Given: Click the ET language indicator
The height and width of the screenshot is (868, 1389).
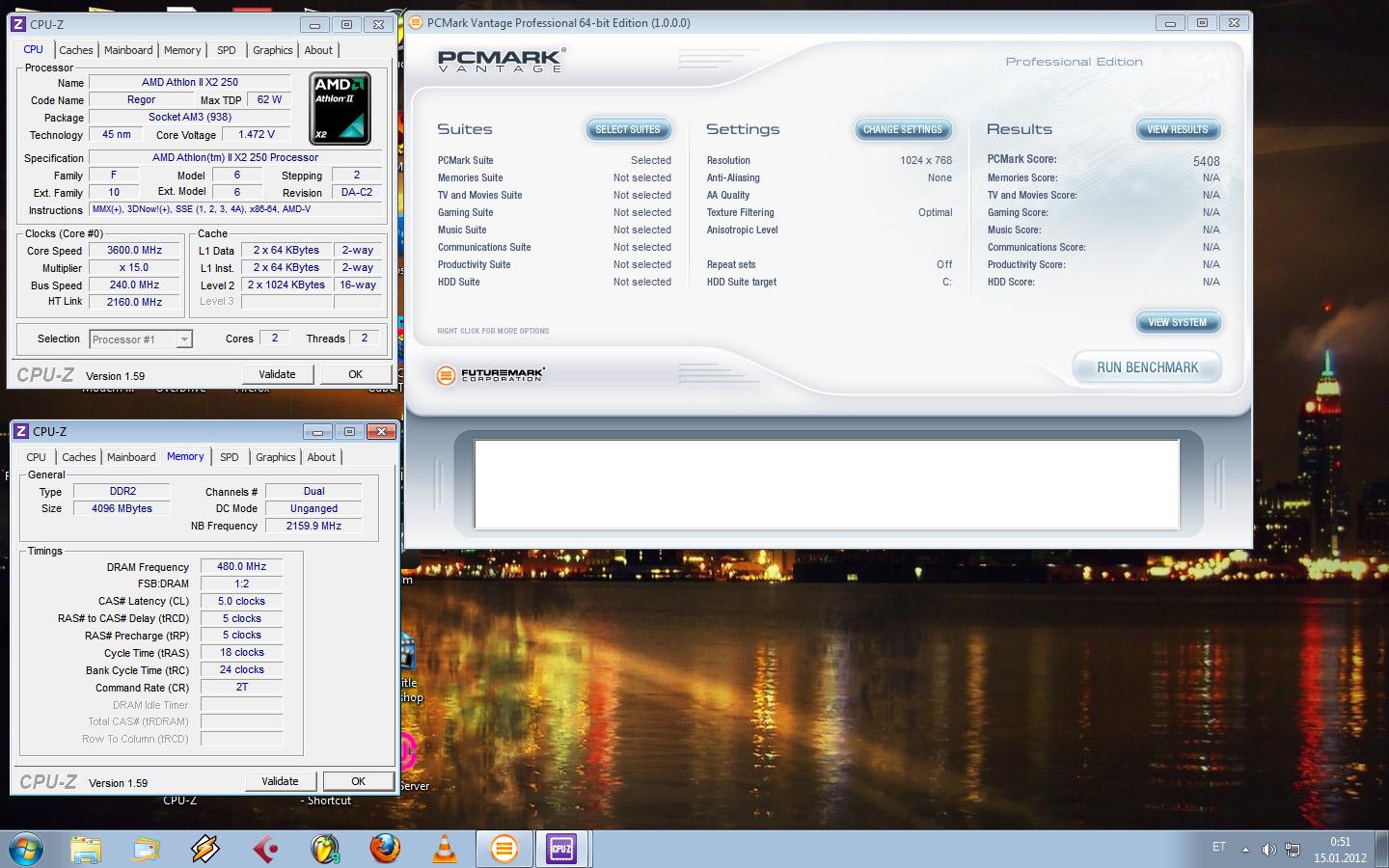Looking at the screenshot, I should click(1219, 847).
